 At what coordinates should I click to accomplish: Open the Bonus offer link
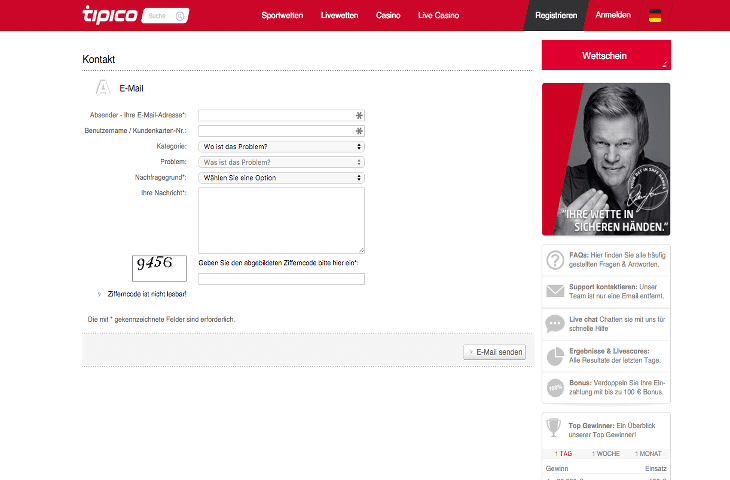[617, 387]
